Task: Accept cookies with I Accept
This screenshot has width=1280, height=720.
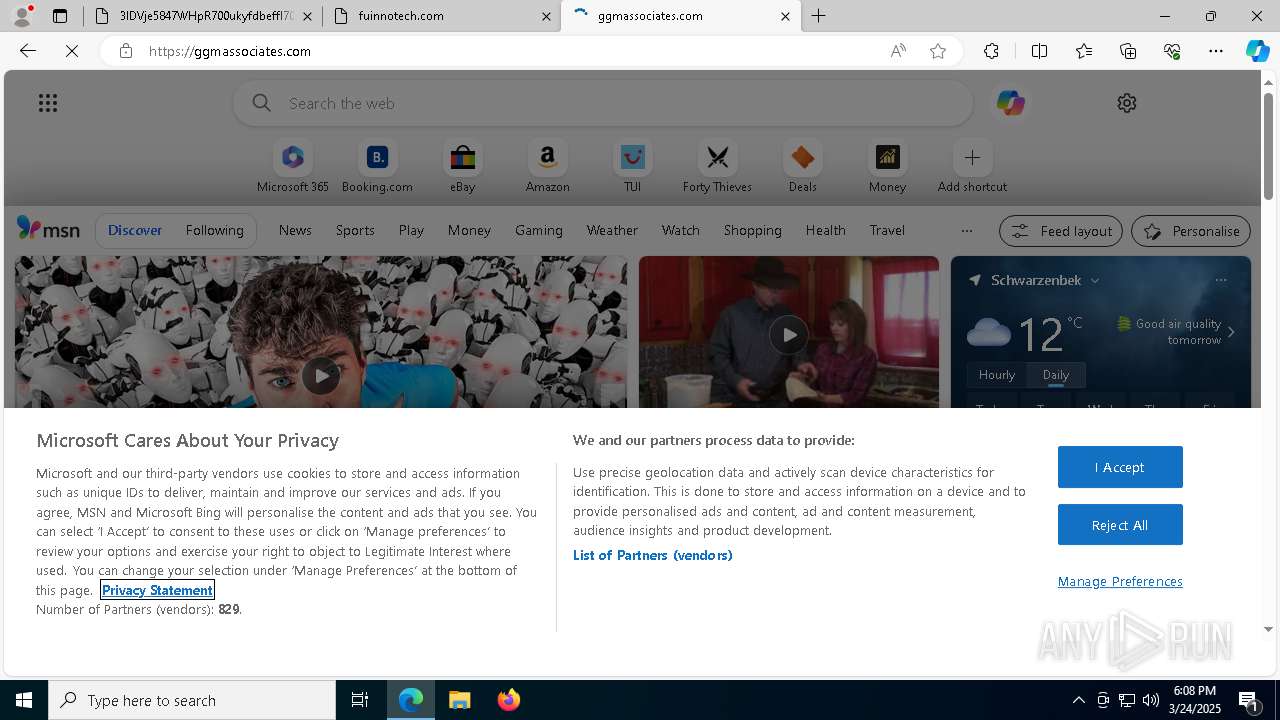Action: (x=1120, y=467)
